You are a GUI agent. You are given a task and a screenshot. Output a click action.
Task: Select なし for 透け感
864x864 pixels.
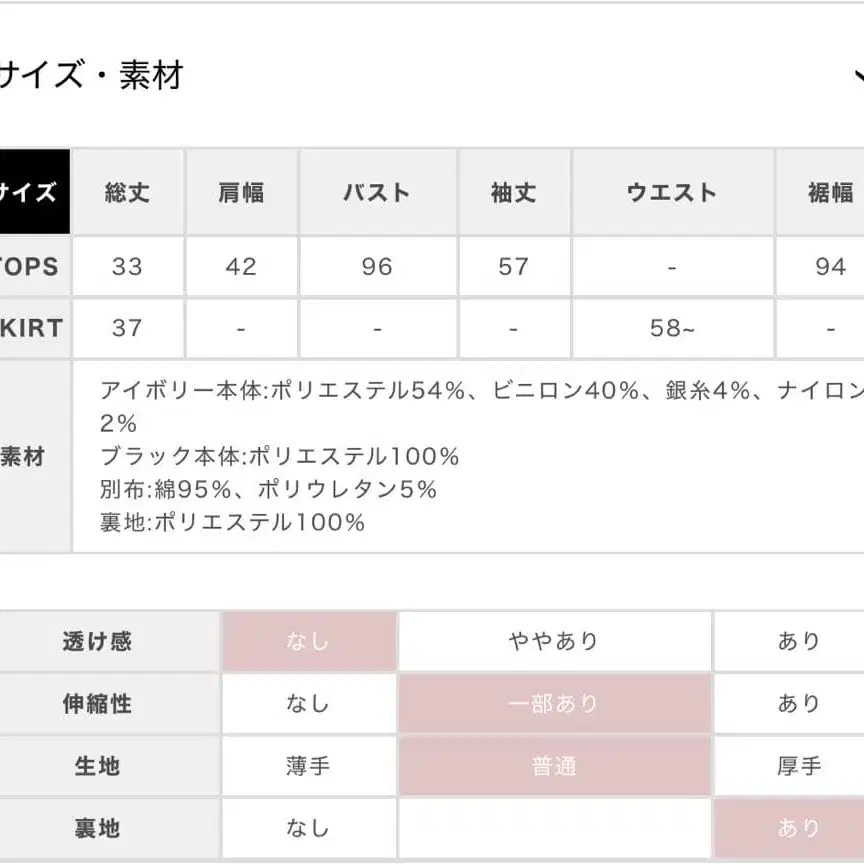[308, 642]
